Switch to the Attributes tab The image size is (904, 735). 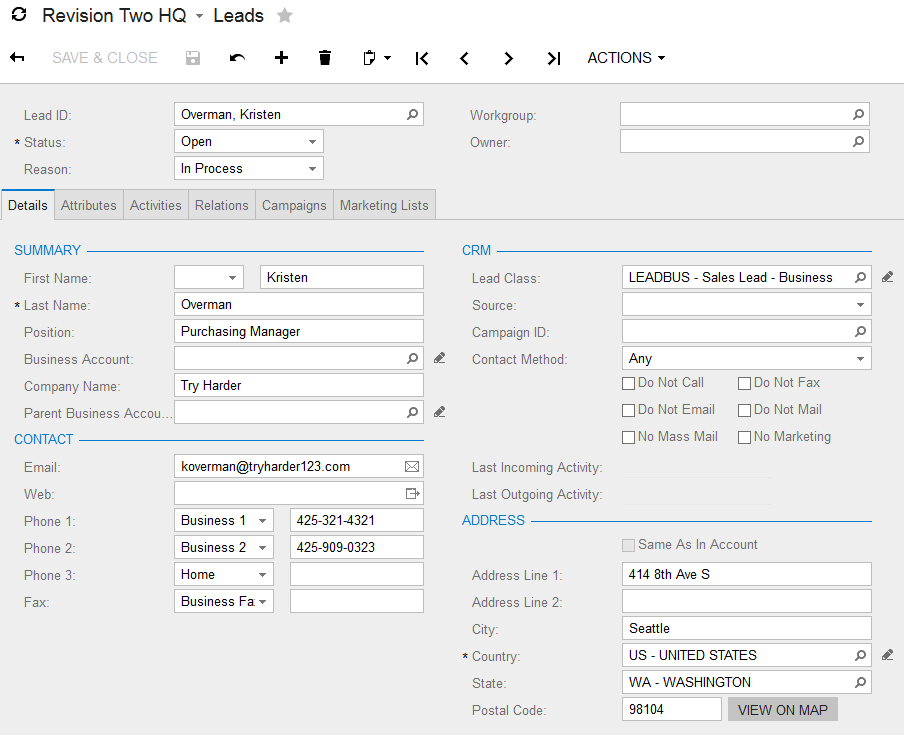click(x=89, y=205)
